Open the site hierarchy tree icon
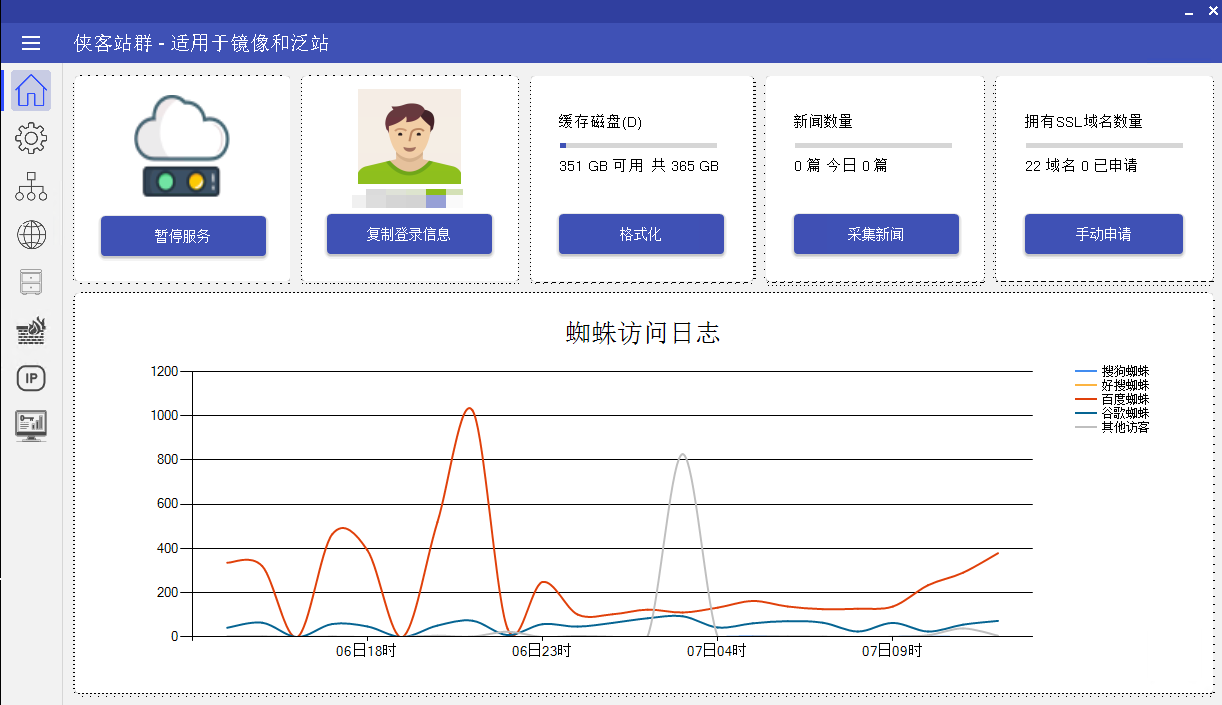Screen dimensions: 1222x705 coord(31,186)
